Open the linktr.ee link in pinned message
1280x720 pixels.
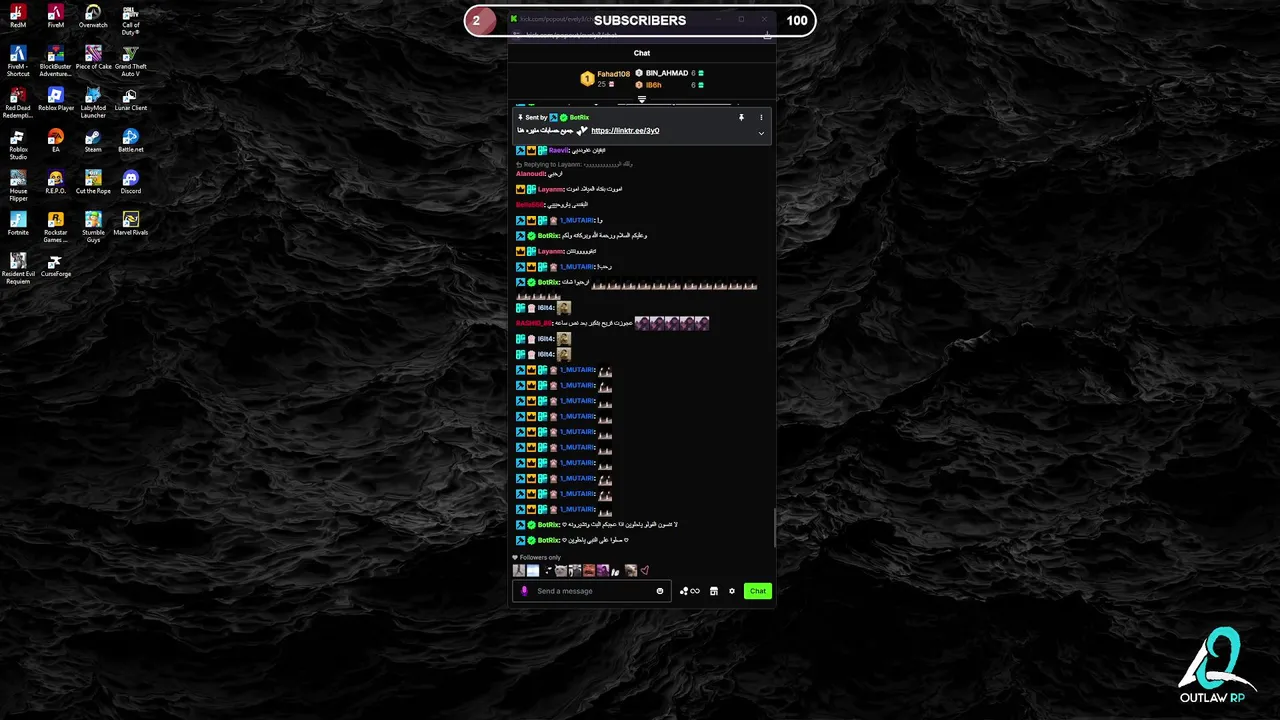(625, 131)
